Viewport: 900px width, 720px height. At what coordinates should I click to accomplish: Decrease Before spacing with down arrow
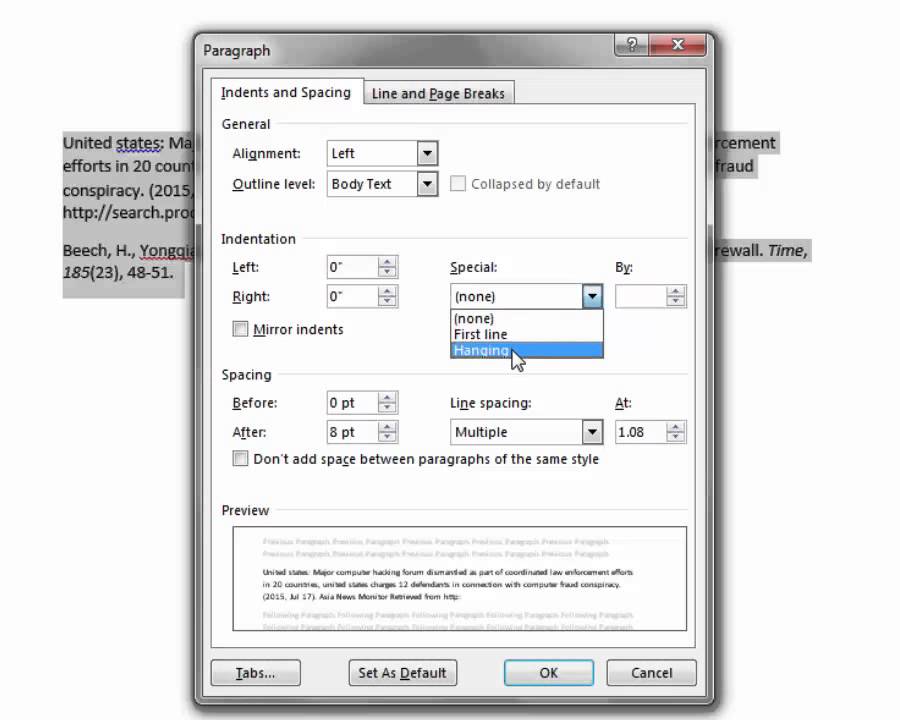point(387,408)
